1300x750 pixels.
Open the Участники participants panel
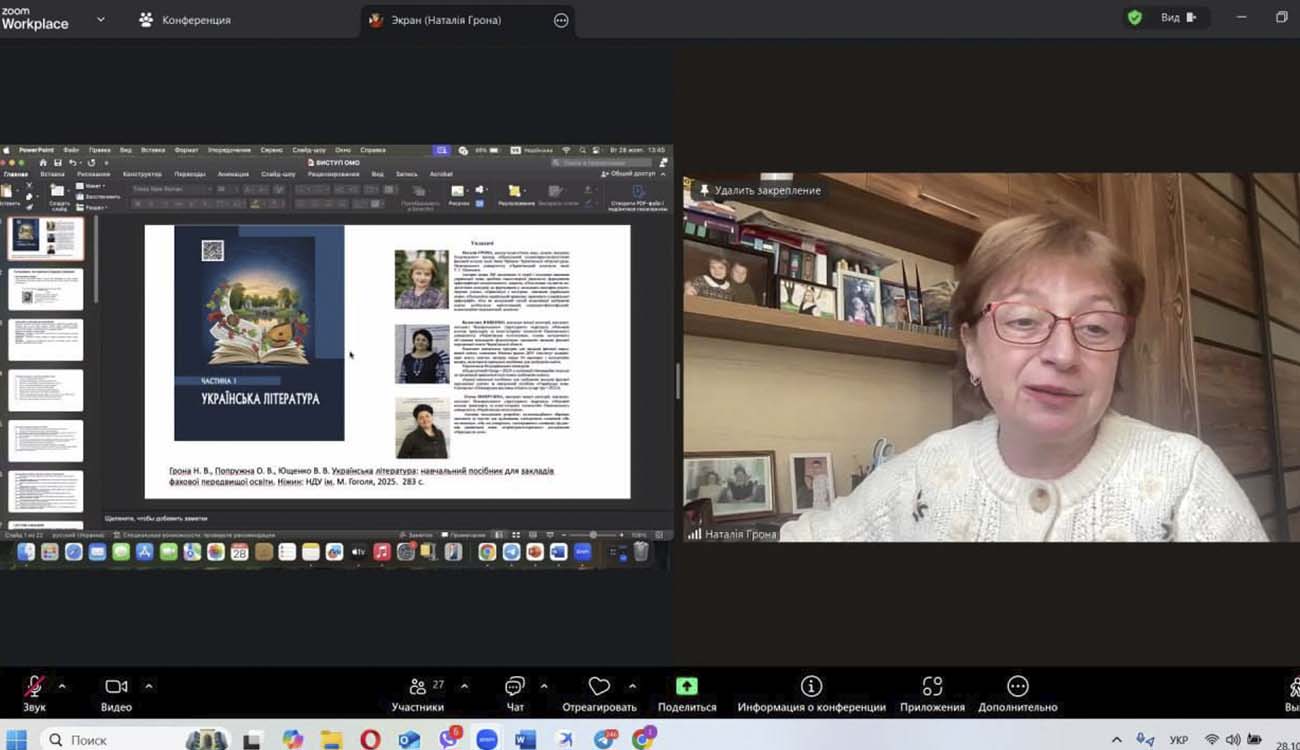click(x=418, y=687)
